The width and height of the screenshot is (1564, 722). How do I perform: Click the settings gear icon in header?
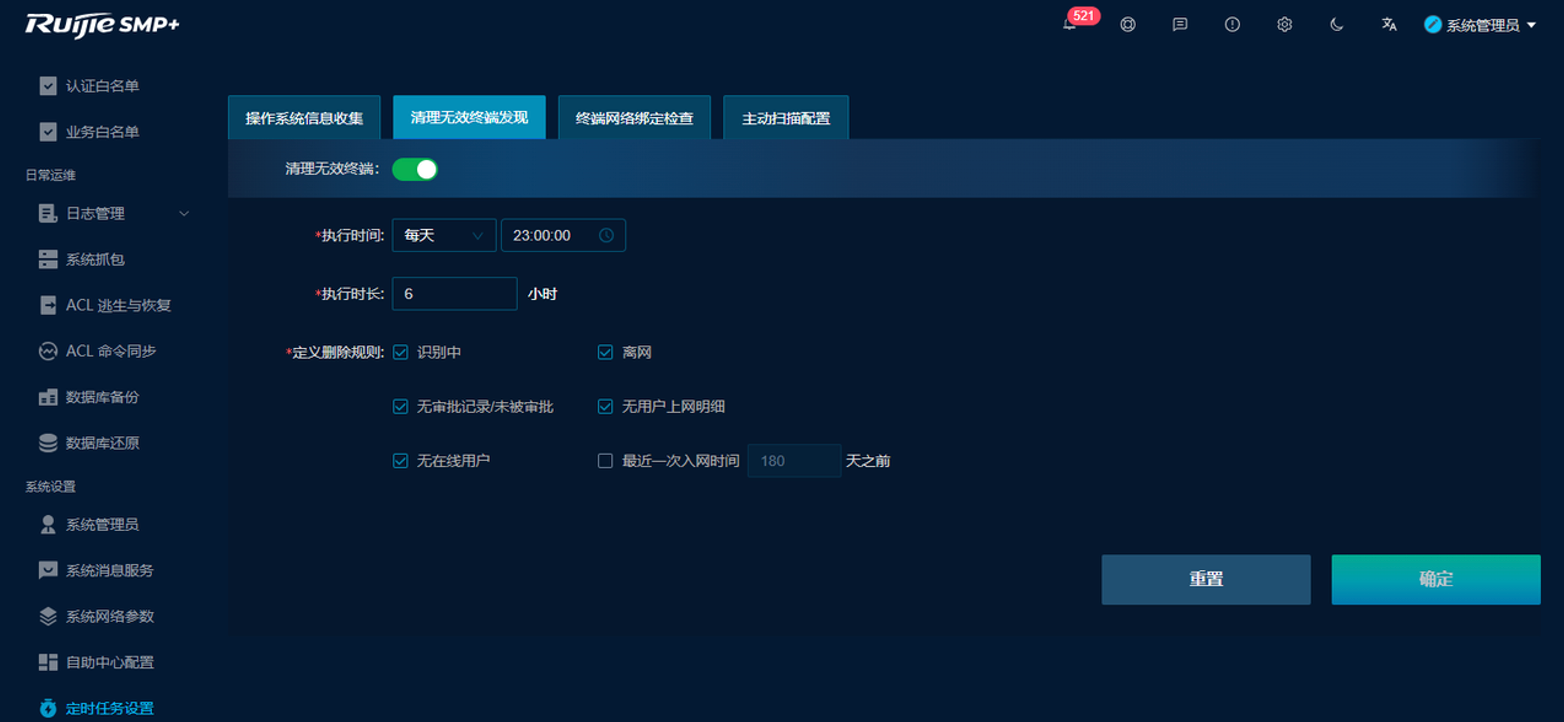[x=1285, y=25]
